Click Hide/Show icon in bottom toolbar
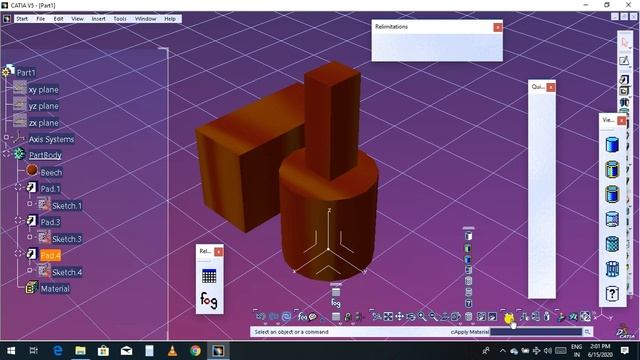The width and height of the screenshot is (640, 360). click(482, 316)
